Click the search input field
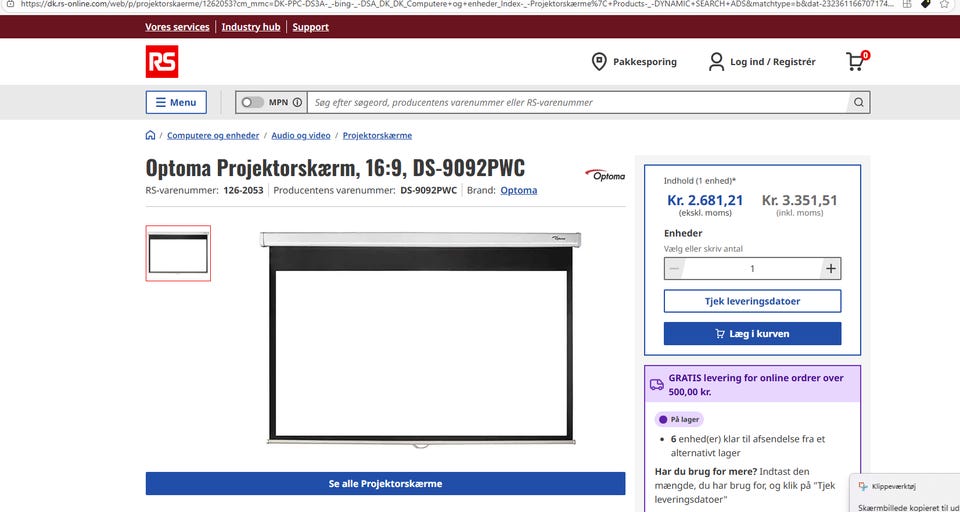Screen dimensions: 960x512 point(577,102)
